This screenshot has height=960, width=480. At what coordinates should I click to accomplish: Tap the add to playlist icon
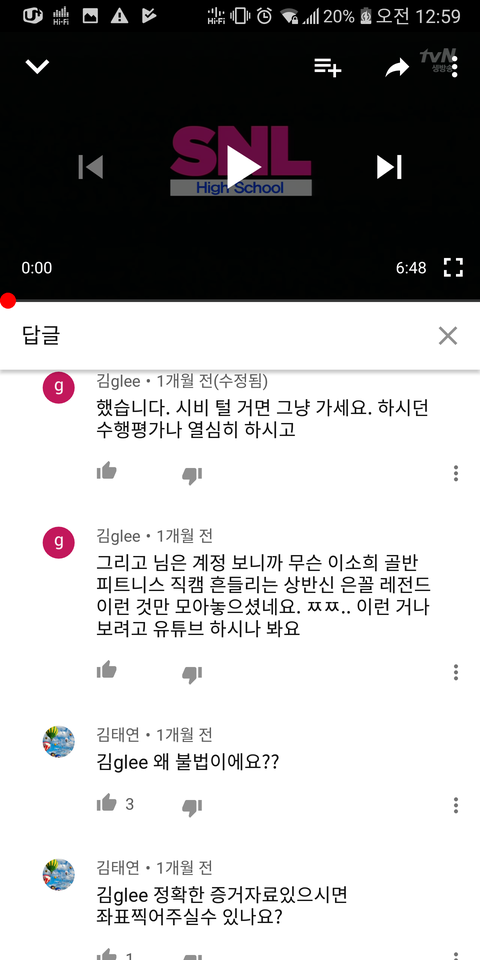click(x=328, y=67)
